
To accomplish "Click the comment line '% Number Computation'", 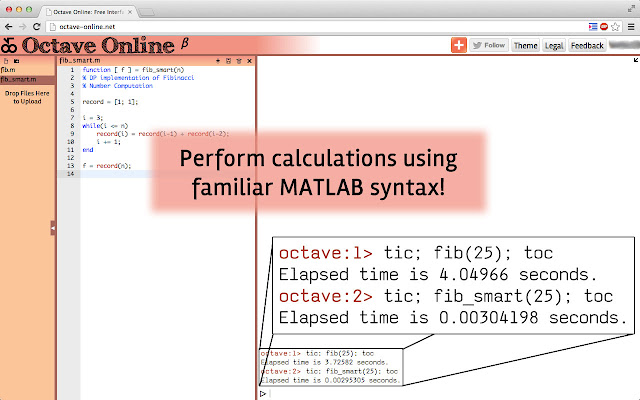I will pos(118,86).
